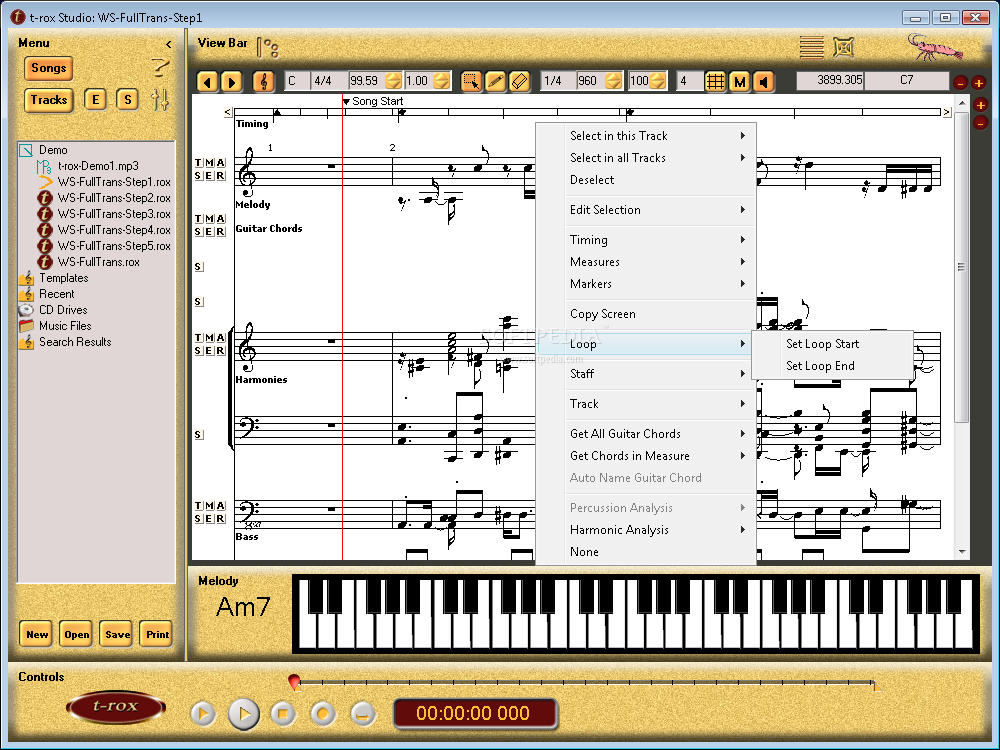The width and height of the screenshot is (1000, 750).
Task: Click the Save button
Action: 117,635
